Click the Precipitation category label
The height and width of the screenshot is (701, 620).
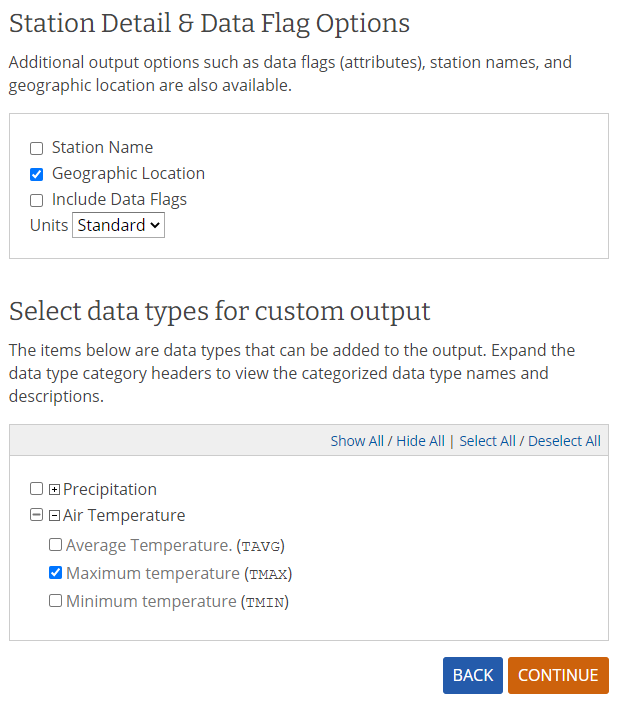tap(110, 489)
